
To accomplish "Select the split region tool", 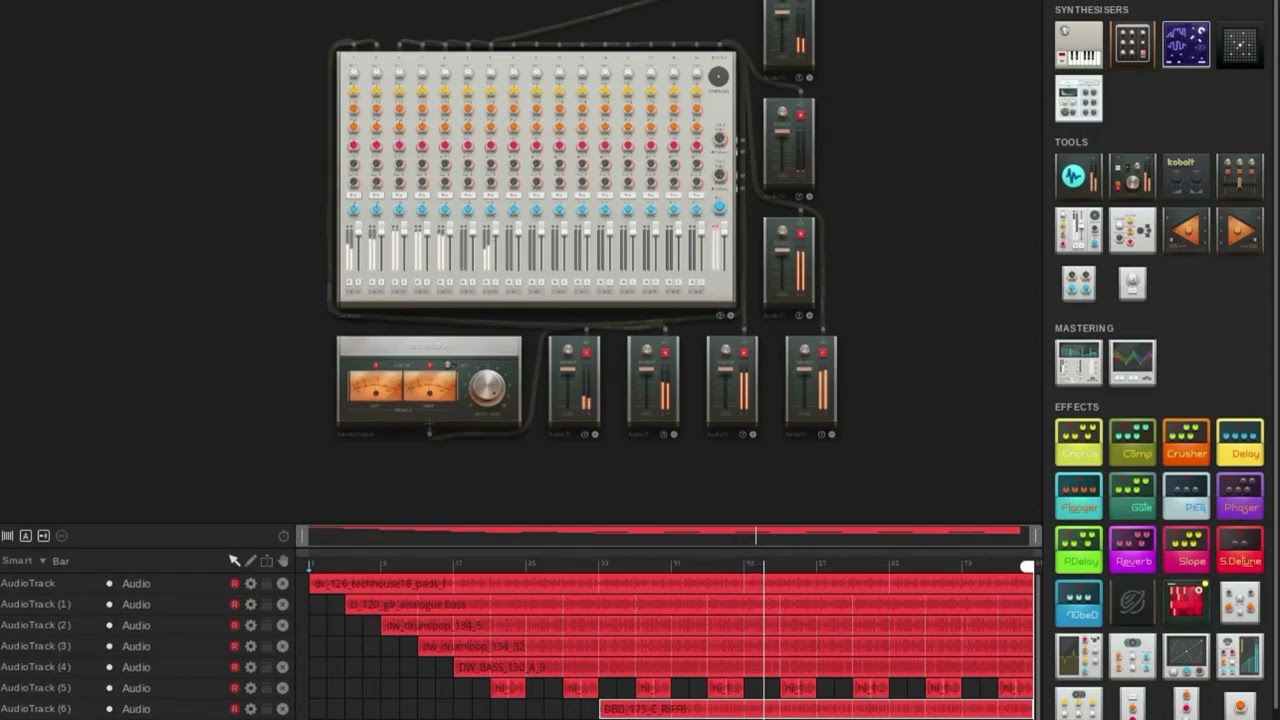I will click(x=266, y=561).
